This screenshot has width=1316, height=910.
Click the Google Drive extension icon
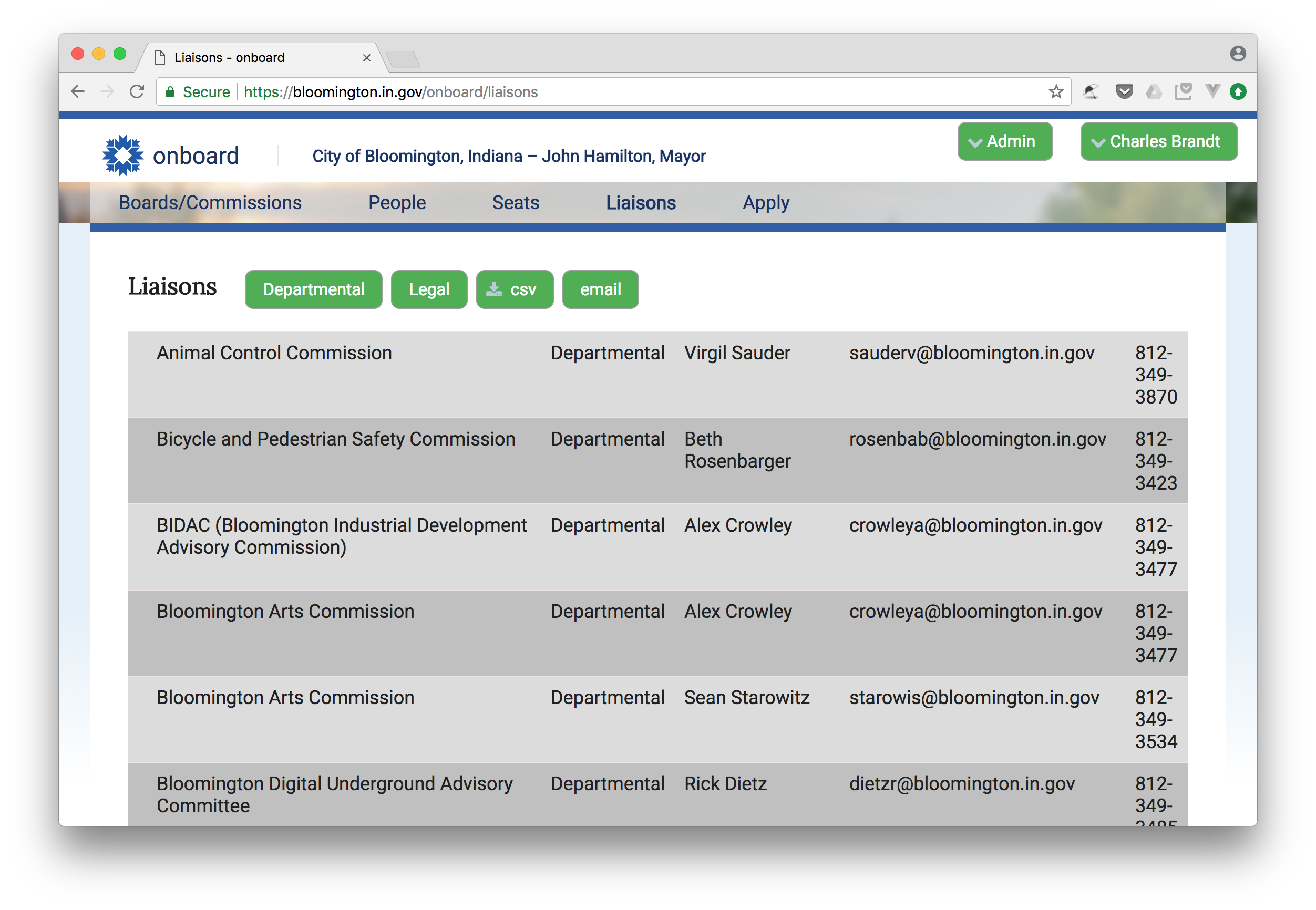click(1154, 92)
